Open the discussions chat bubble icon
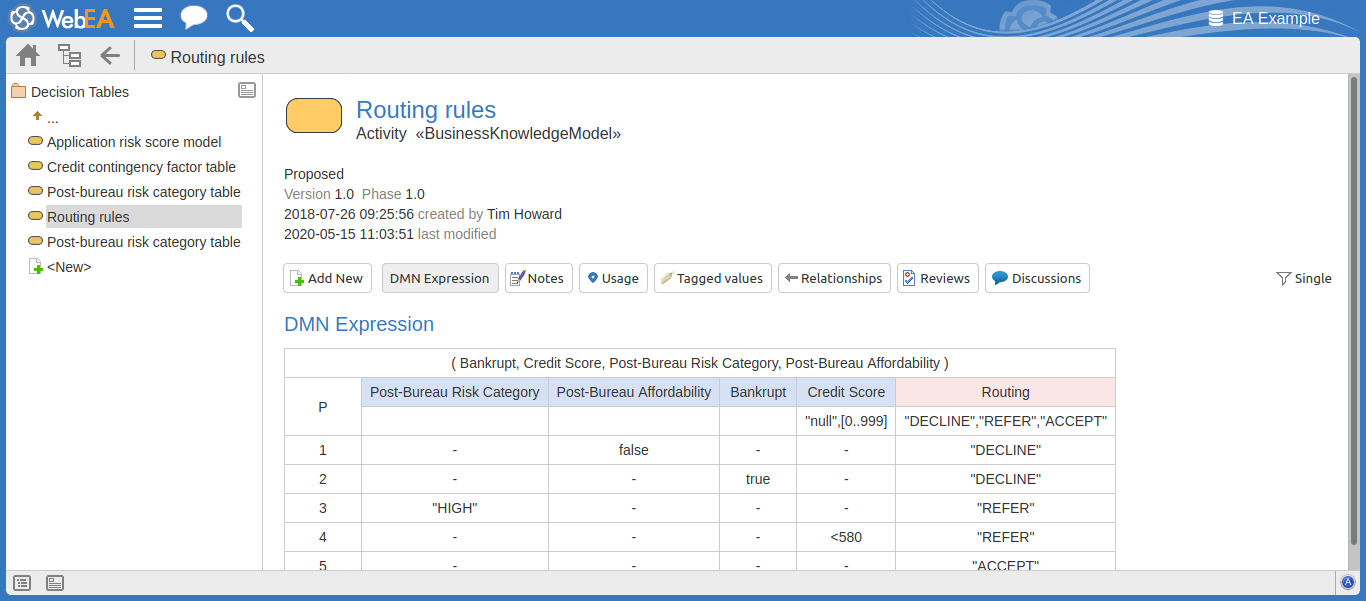 click(x=194, y=18)
